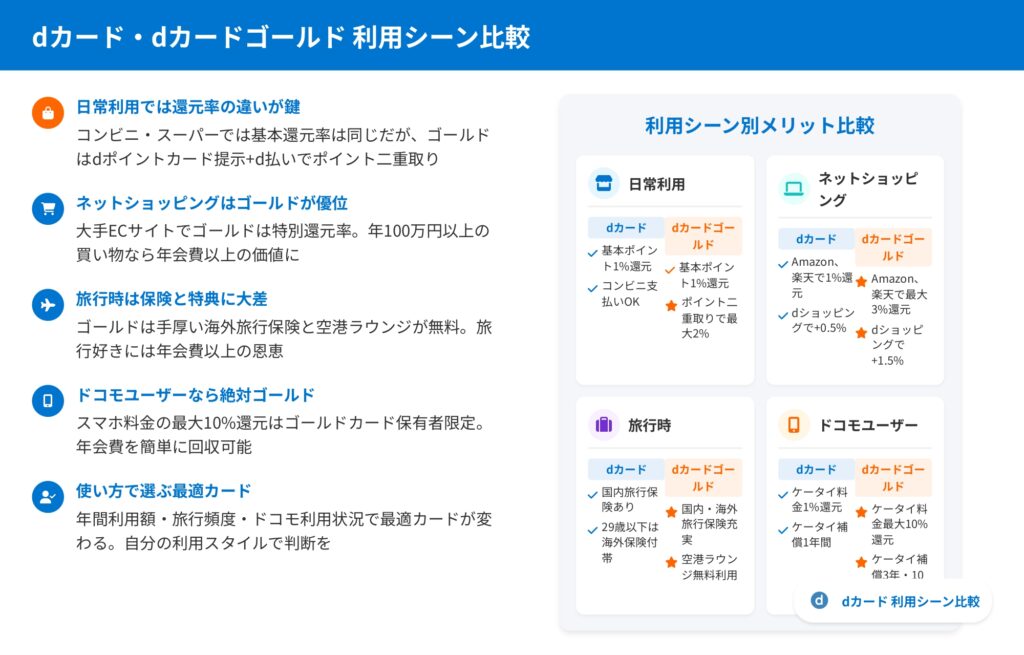Click the checkmark beside 国内旅行保険あり
The height and width of the screenshot is (655, 1024).
[593, 494]
